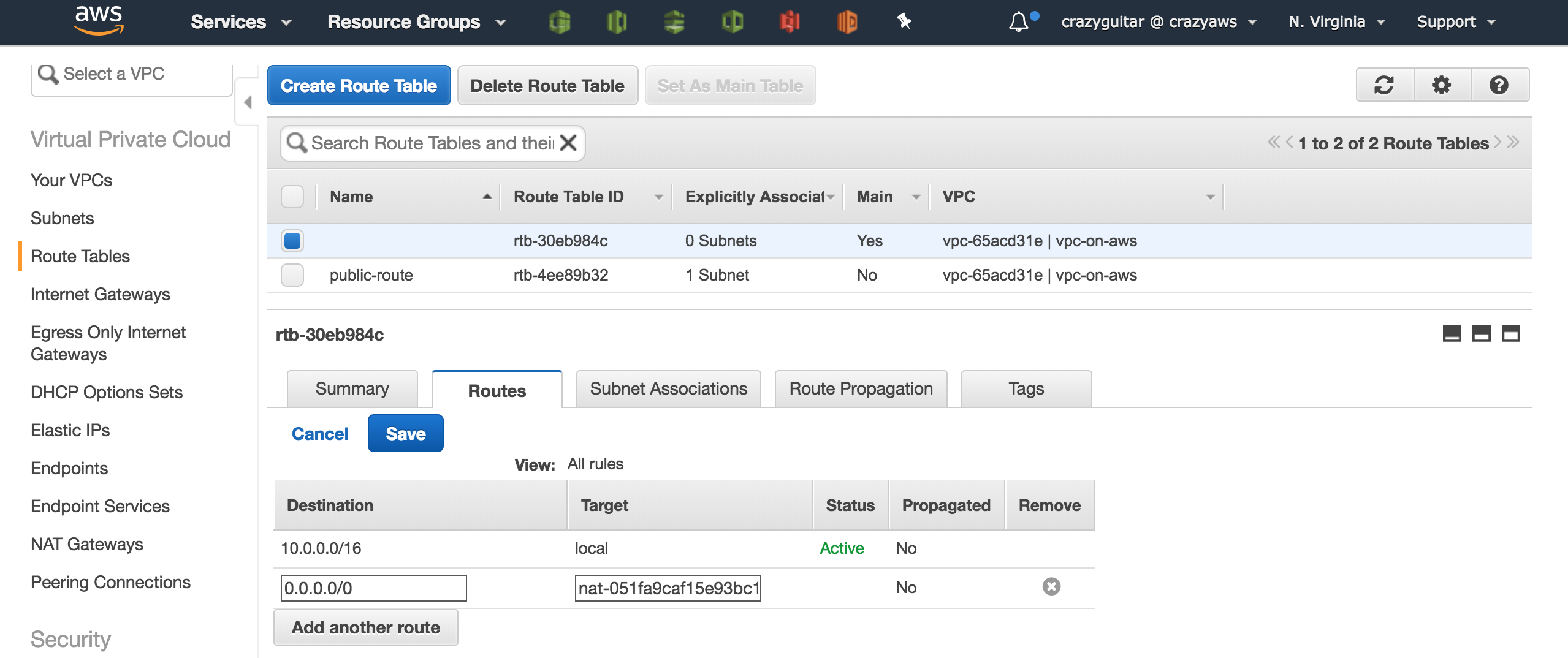Open the Services dropdown

coord(239,21)
